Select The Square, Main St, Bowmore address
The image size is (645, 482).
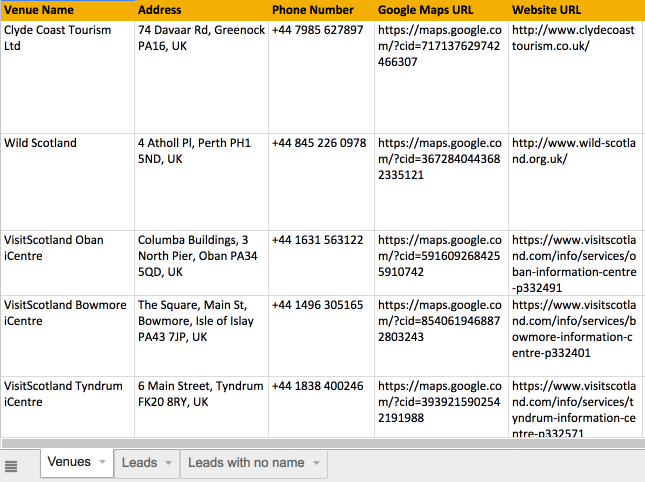tap(201, 336)
